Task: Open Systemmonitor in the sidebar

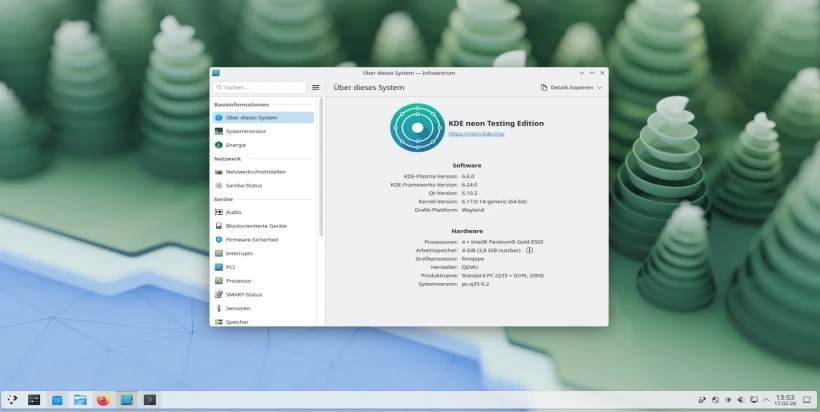Action: click(x=263, y=131)
